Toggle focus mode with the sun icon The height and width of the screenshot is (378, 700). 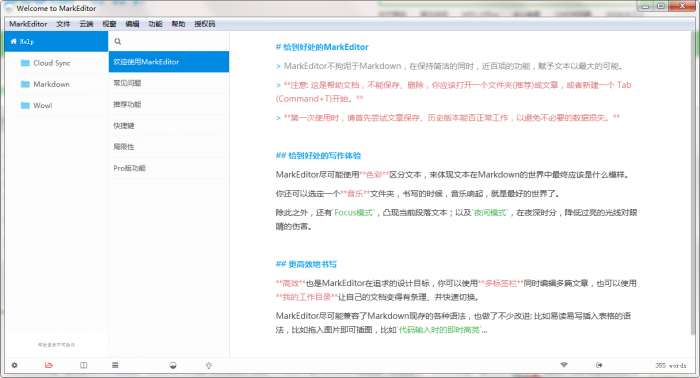(208, 366)
